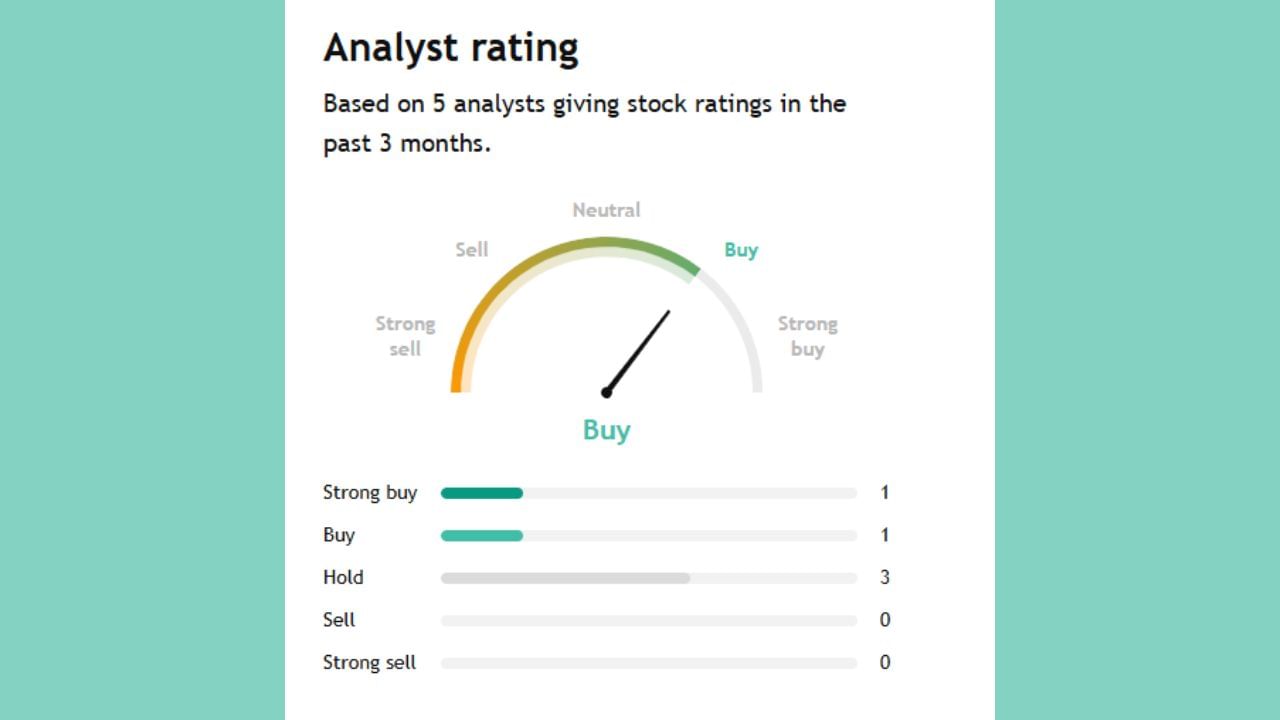
Task: Click the orange start of gauge arc
Action: [457, 375]
